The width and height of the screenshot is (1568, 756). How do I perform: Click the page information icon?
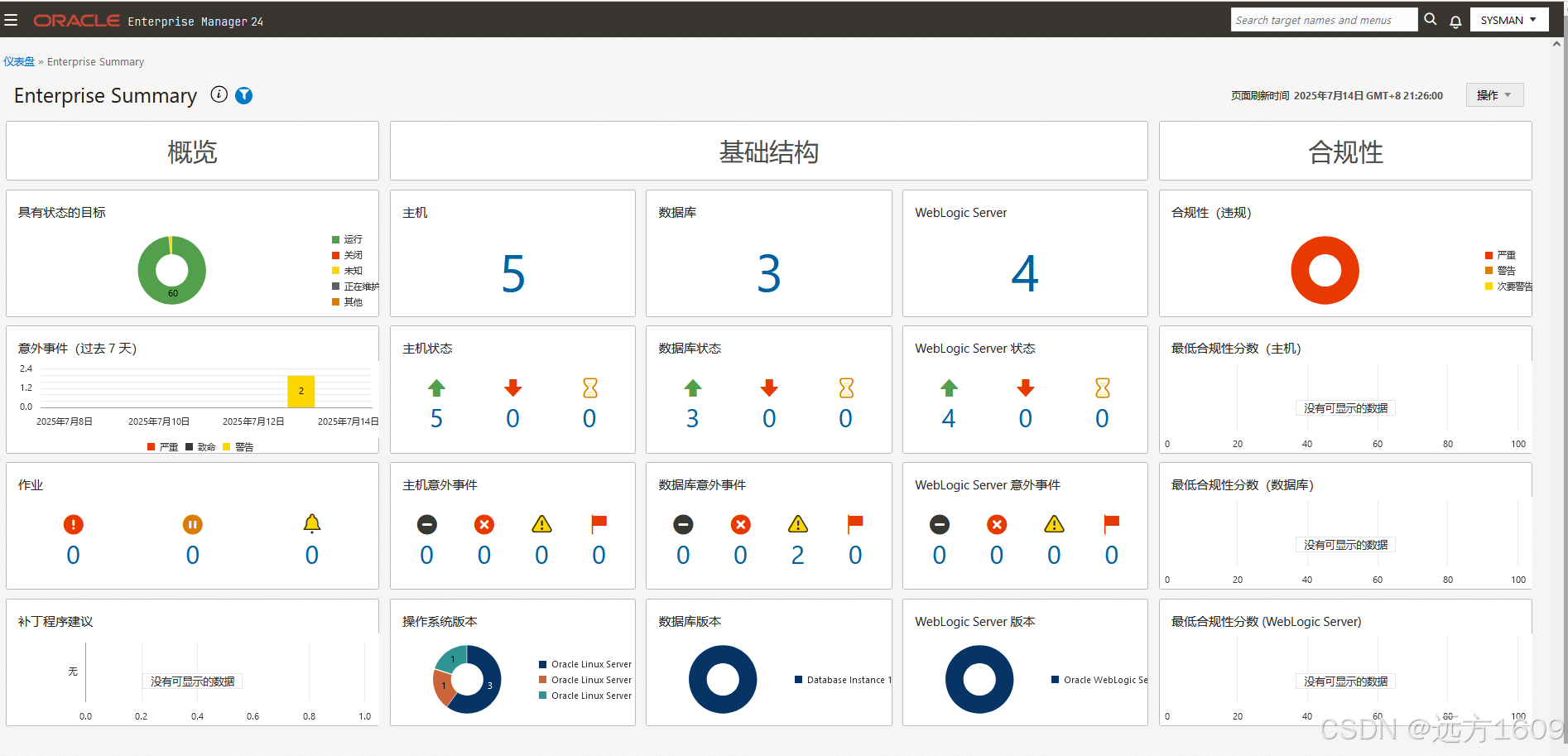click(219, 94)
